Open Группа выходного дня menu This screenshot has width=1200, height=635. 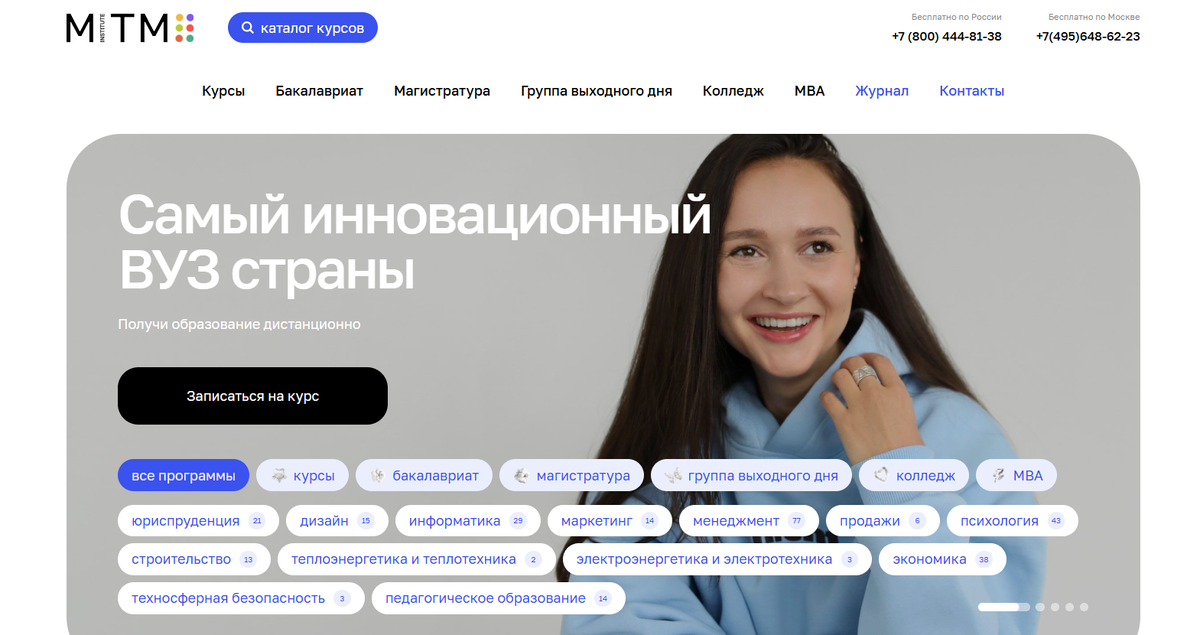pyautogui.click(x=596, y=91)
